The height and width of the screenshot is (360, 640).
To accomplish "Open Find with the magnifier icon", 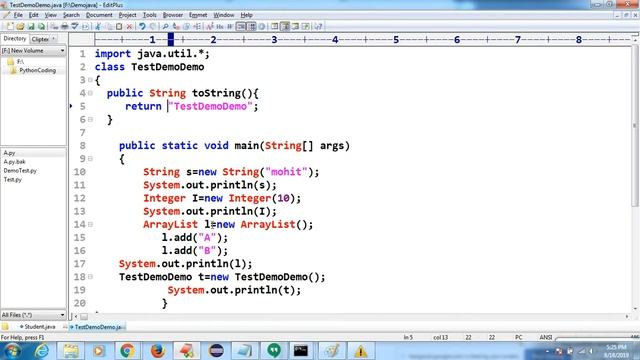I will [x=165, y=27].
